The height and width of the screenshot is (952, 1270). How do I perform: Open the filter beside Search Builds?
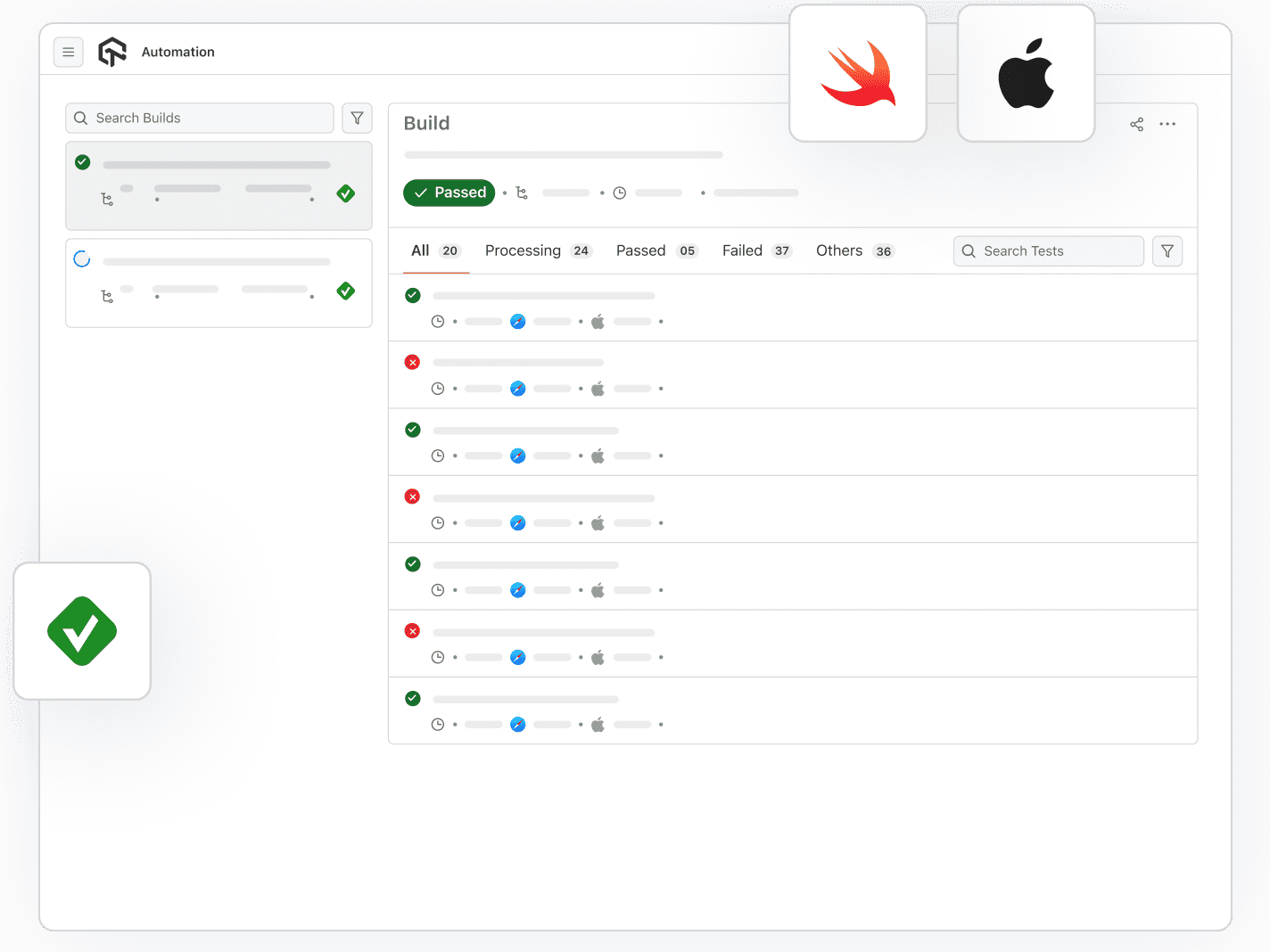[x=357, y=118]
